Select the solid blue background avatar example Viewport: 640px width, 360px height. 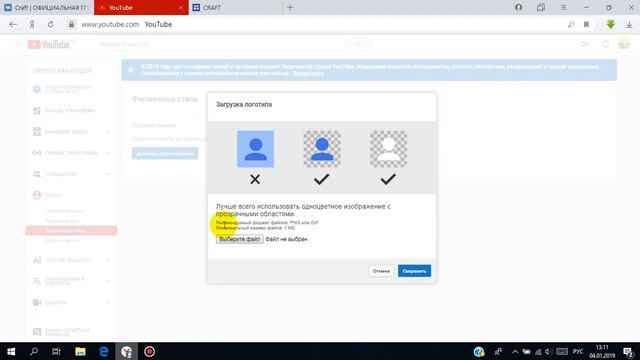pyautogui.click(x=256, y=149)
